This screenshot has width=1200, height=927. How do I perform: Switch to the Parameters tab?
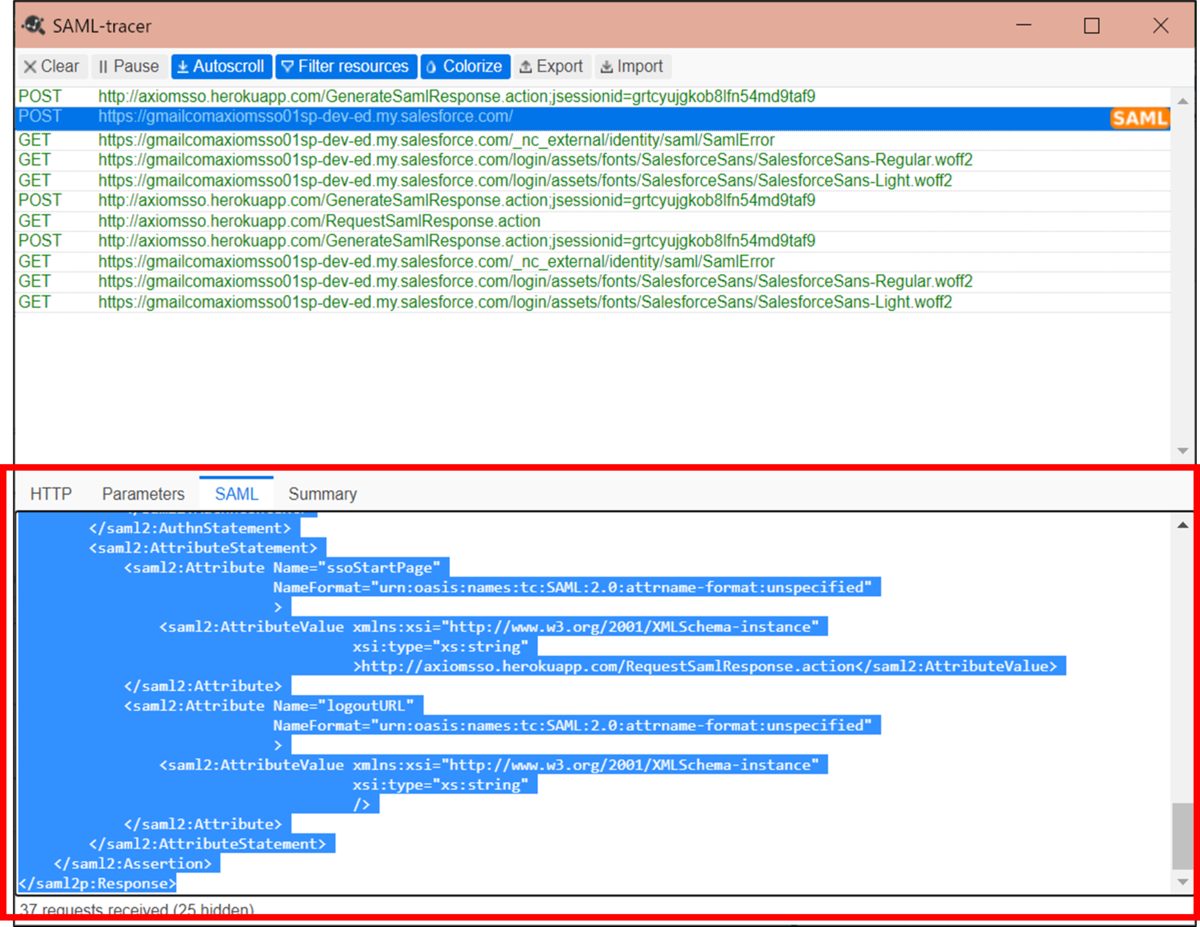(x=143, y=494)
